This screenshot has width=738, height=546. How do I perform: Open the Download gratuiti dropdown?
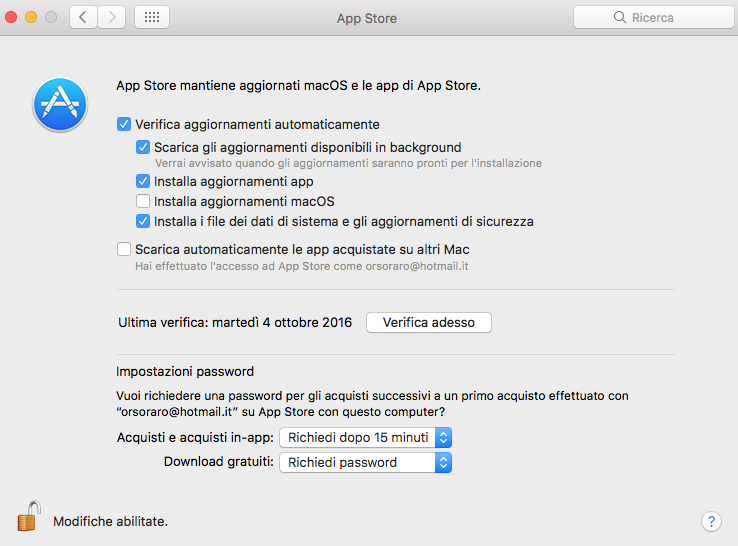[366, 462]
